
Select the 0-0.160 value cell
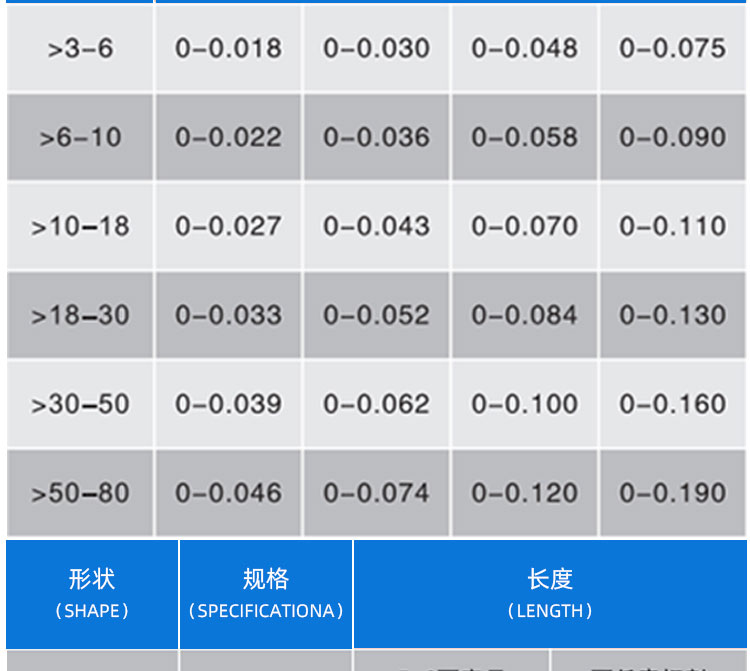point(672,404)
